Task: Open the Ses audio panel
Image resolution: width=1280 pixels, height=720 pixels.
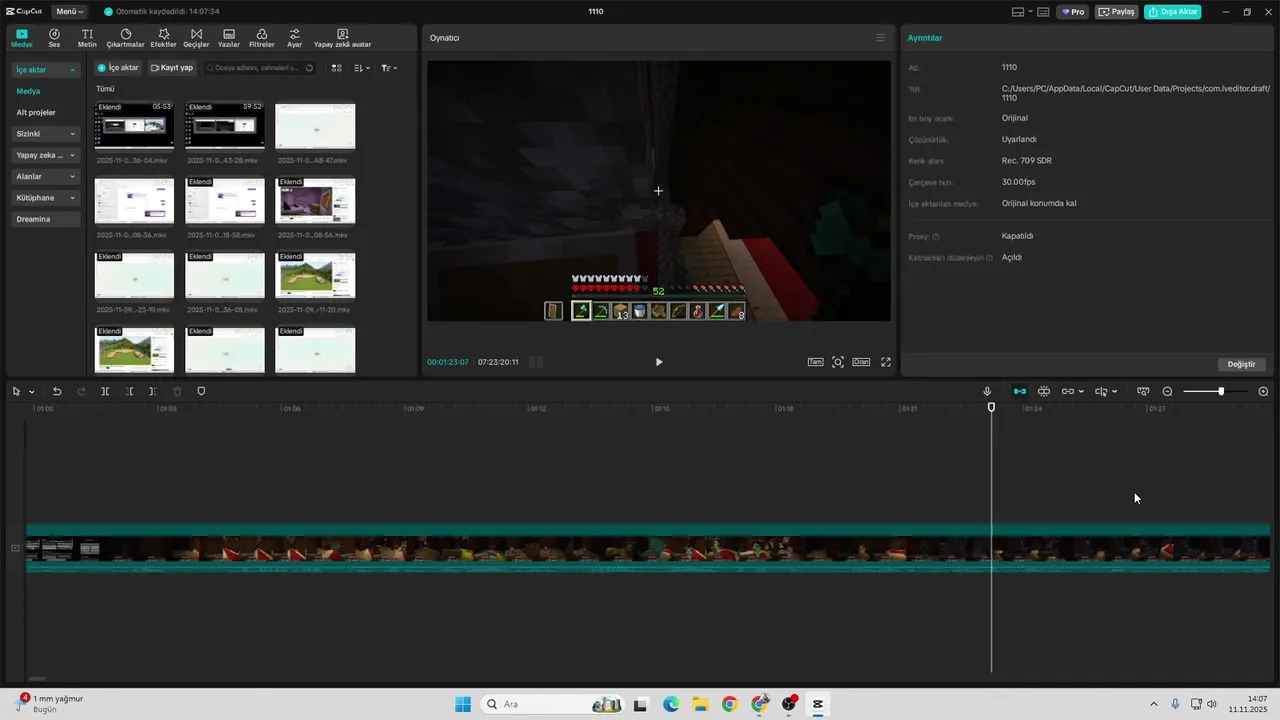Action: tap(54, 38)
